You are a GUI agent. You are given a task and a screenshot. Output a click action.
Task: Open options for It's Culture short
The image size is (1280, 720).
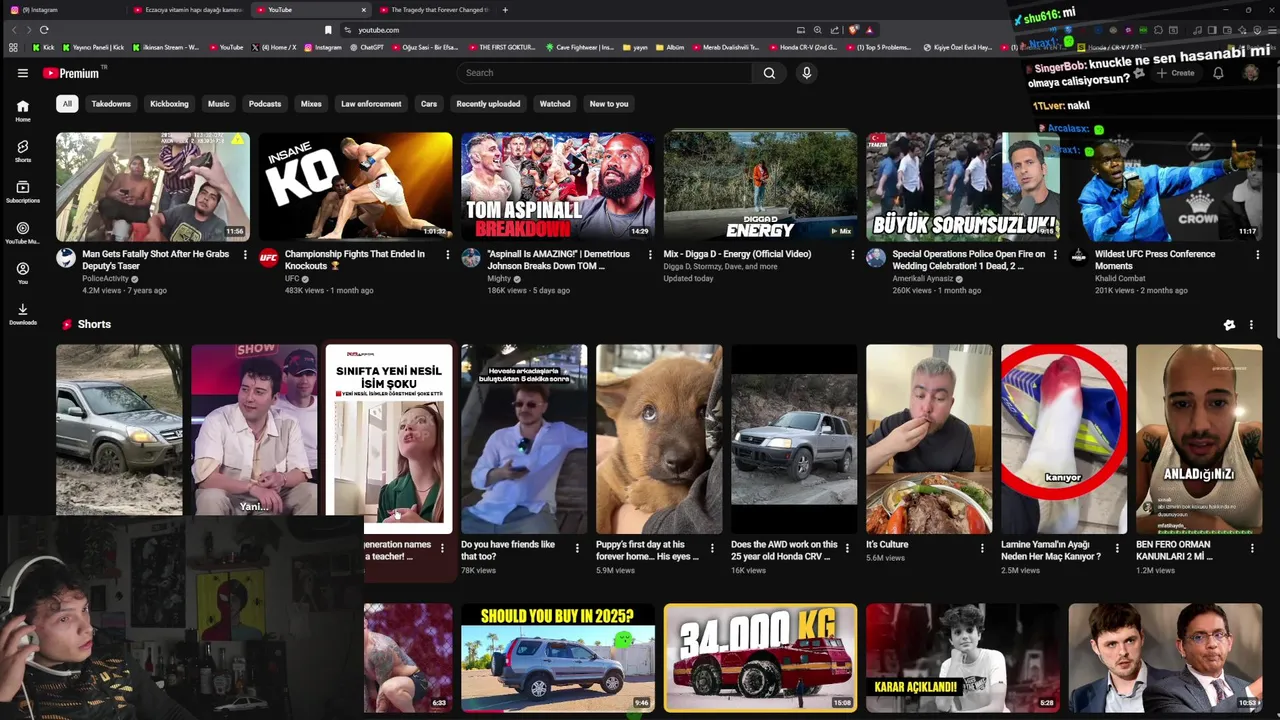(982, 548)
